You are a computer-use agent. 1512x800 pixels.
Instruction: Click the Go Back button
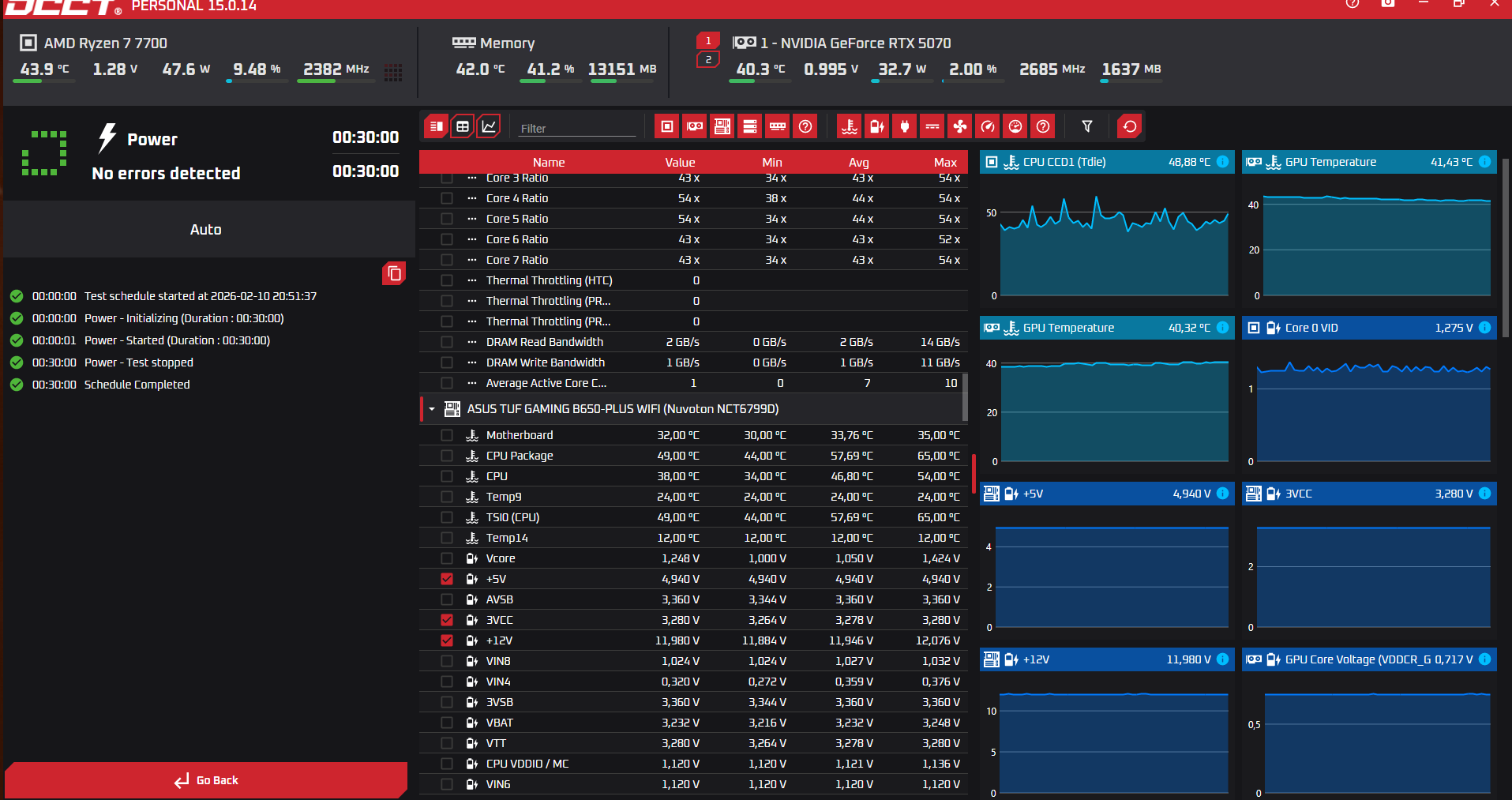coord(206,780)
